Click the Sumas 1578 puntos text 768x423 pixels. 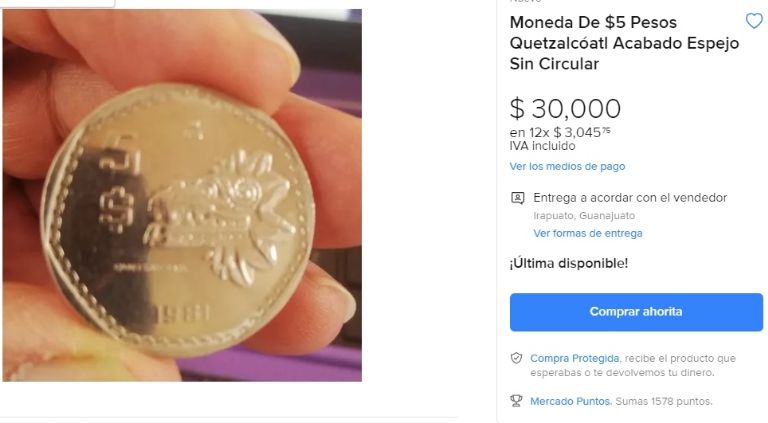664,401
